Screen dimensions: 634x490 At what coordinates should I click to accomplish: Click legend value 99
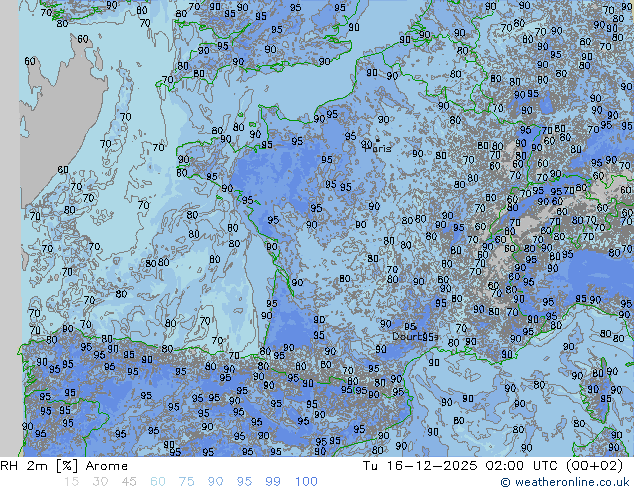273,482
